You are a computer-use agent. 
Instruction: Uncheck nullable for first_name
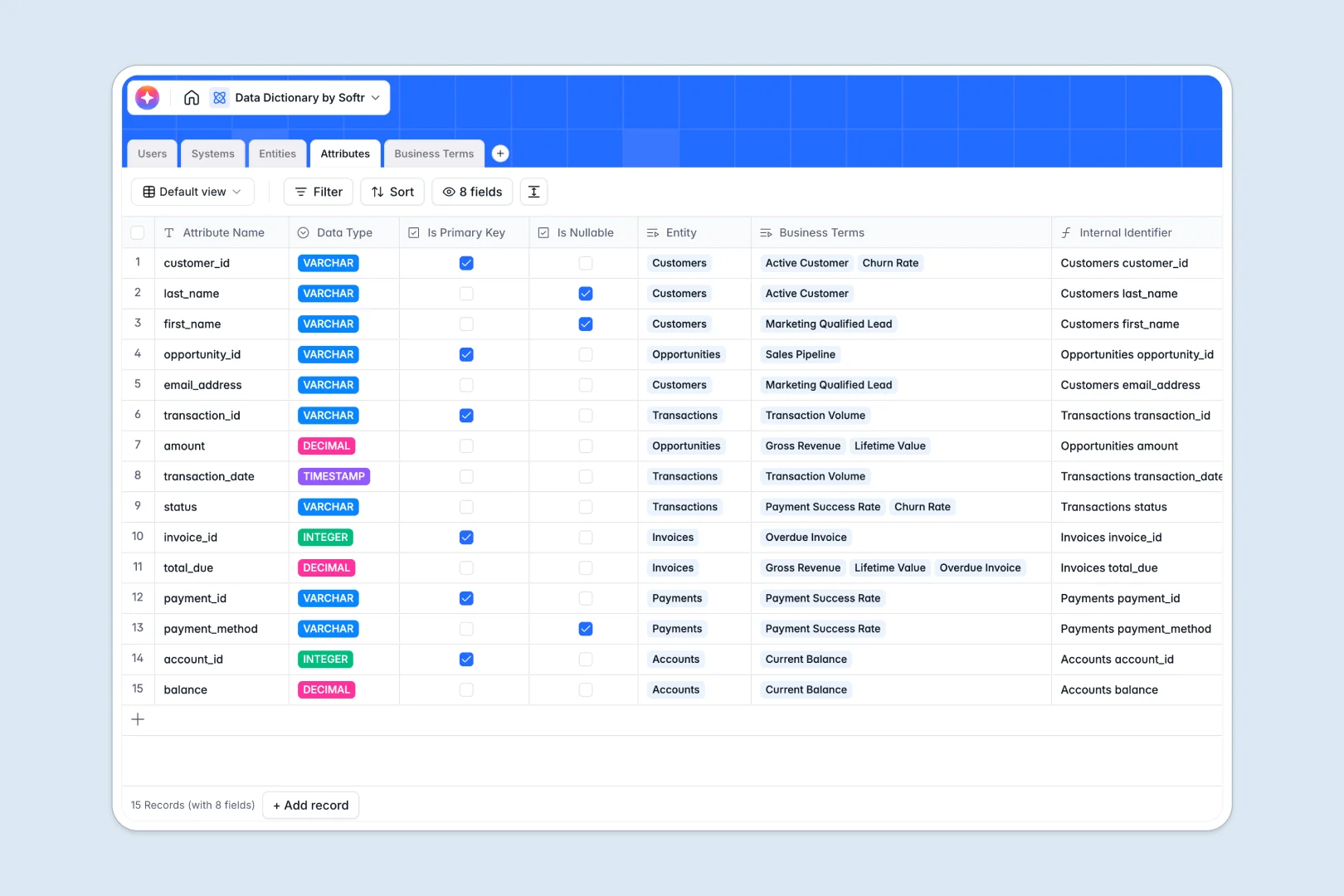[586, 324]
